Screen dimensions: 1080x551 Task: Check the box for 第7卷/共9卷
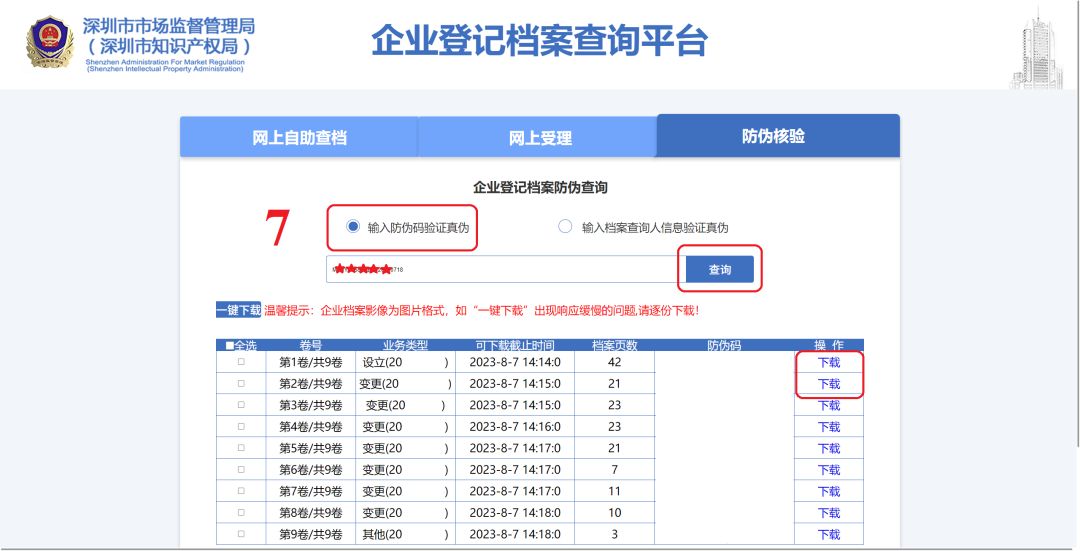(241, 490)
